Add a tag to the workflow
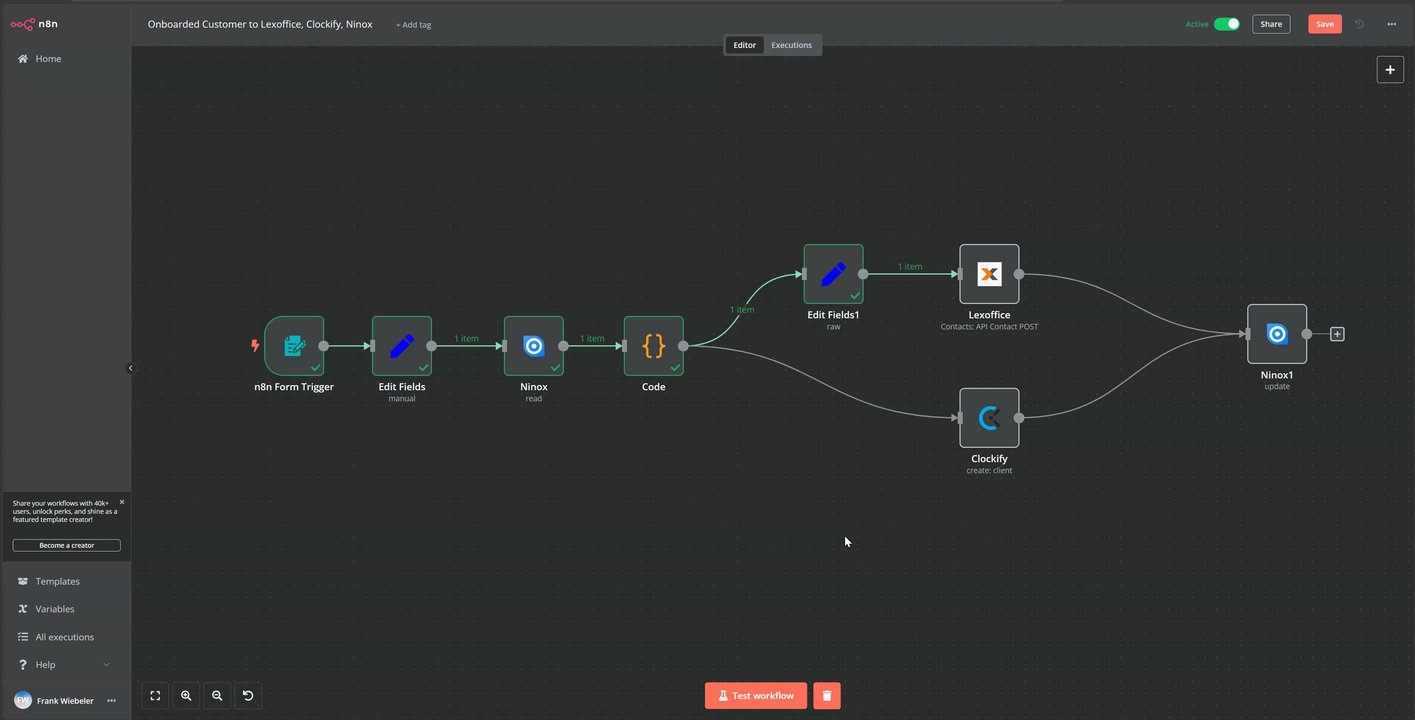Screen dimensions: 1415x720 414,25
